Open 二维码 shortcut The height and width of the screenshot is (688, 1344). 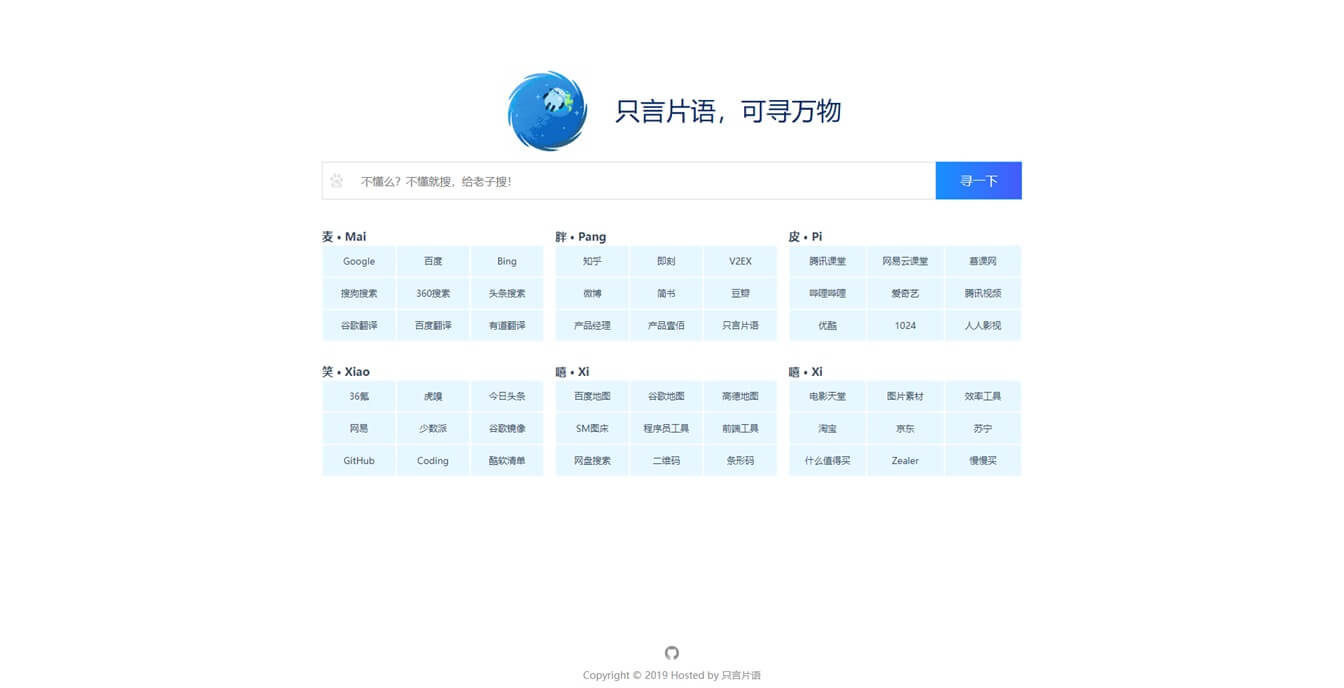pyautogui.click(x=666, y=460)
